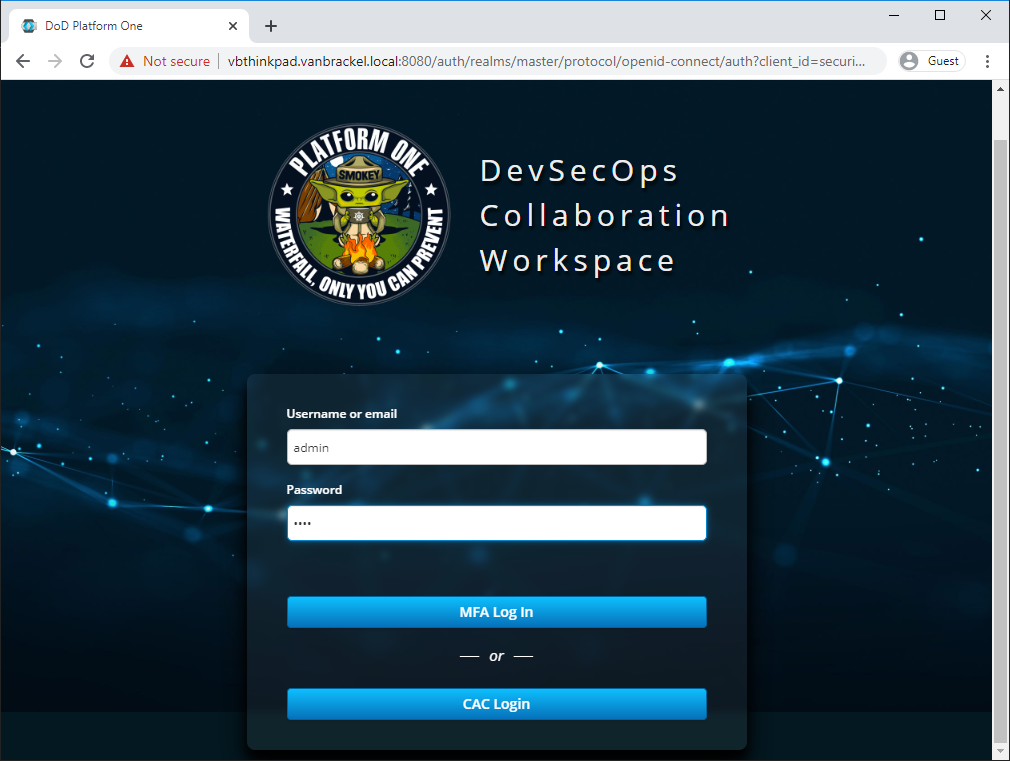This screenshot has width=1010, height=761.
Task: Select the Password field
Action: point(496,523)
